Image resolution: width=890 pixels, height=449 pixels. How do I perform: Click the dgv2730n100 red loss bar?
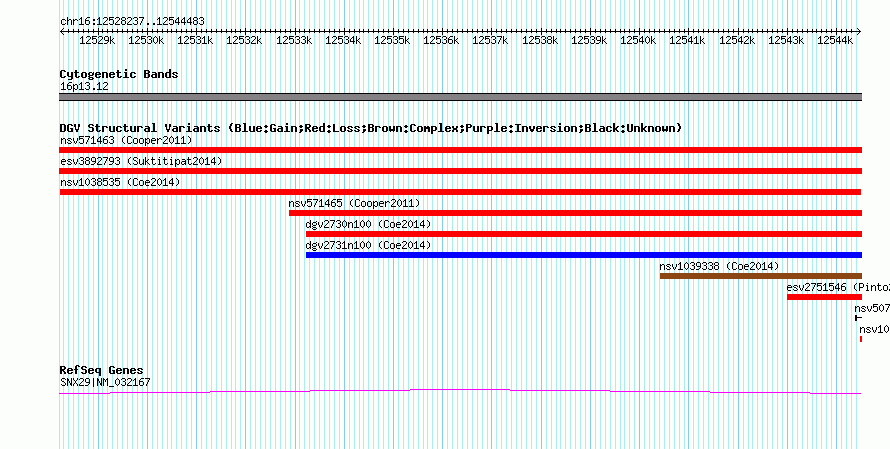click(x=583, y=234)
